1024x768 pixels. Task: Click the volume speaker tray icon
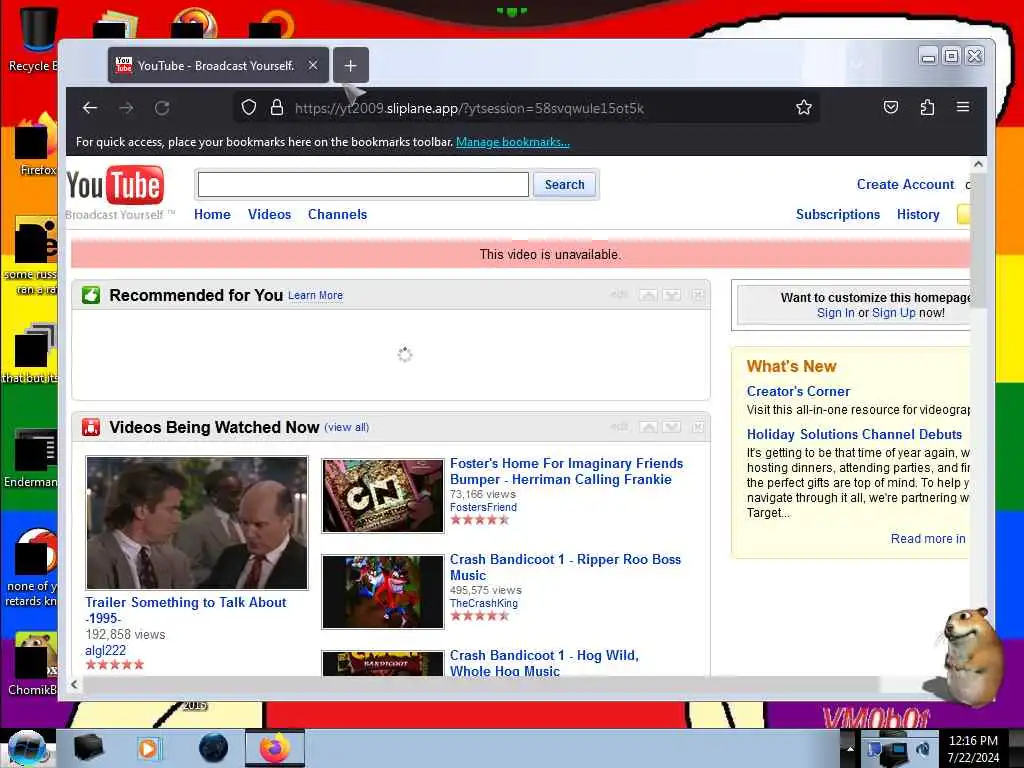(x=924, y=749)
